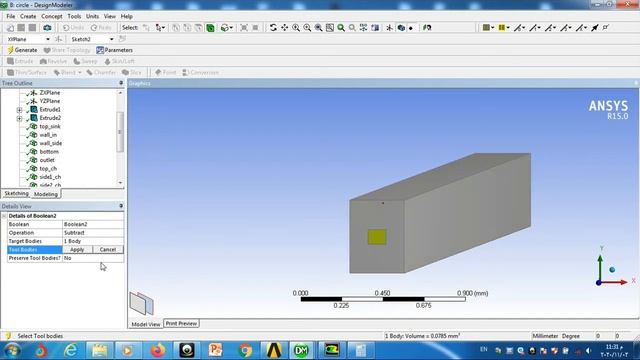
Task: Open the Parameters manager
Action: (114, 50)
